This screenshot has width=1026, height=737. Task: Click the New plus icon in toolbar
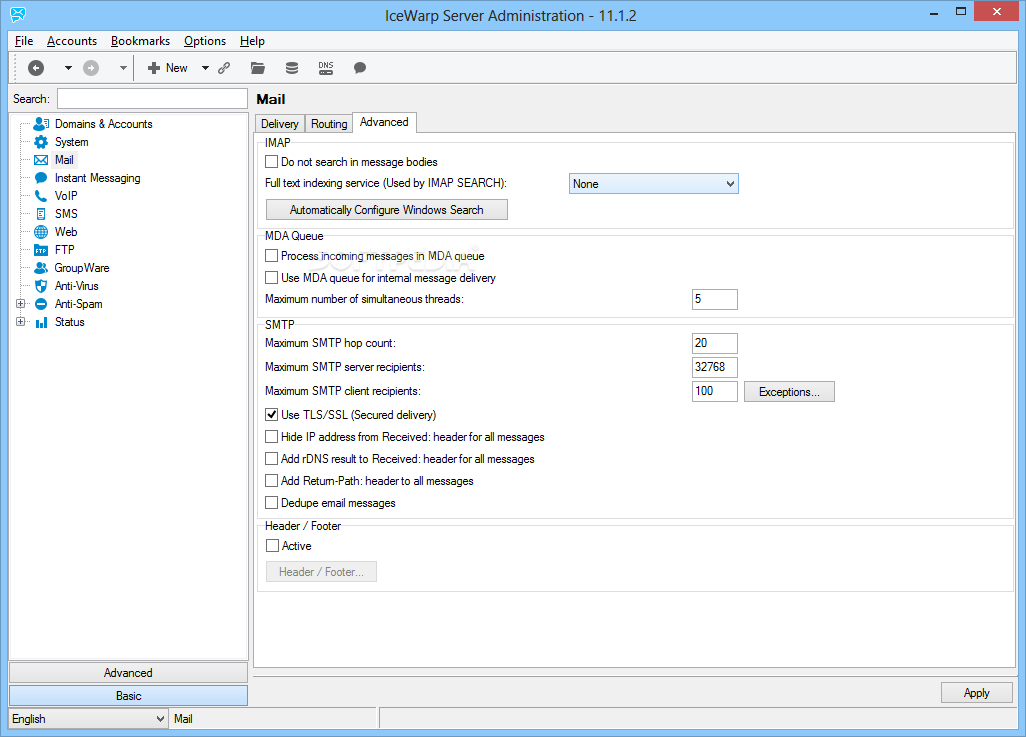154,68
